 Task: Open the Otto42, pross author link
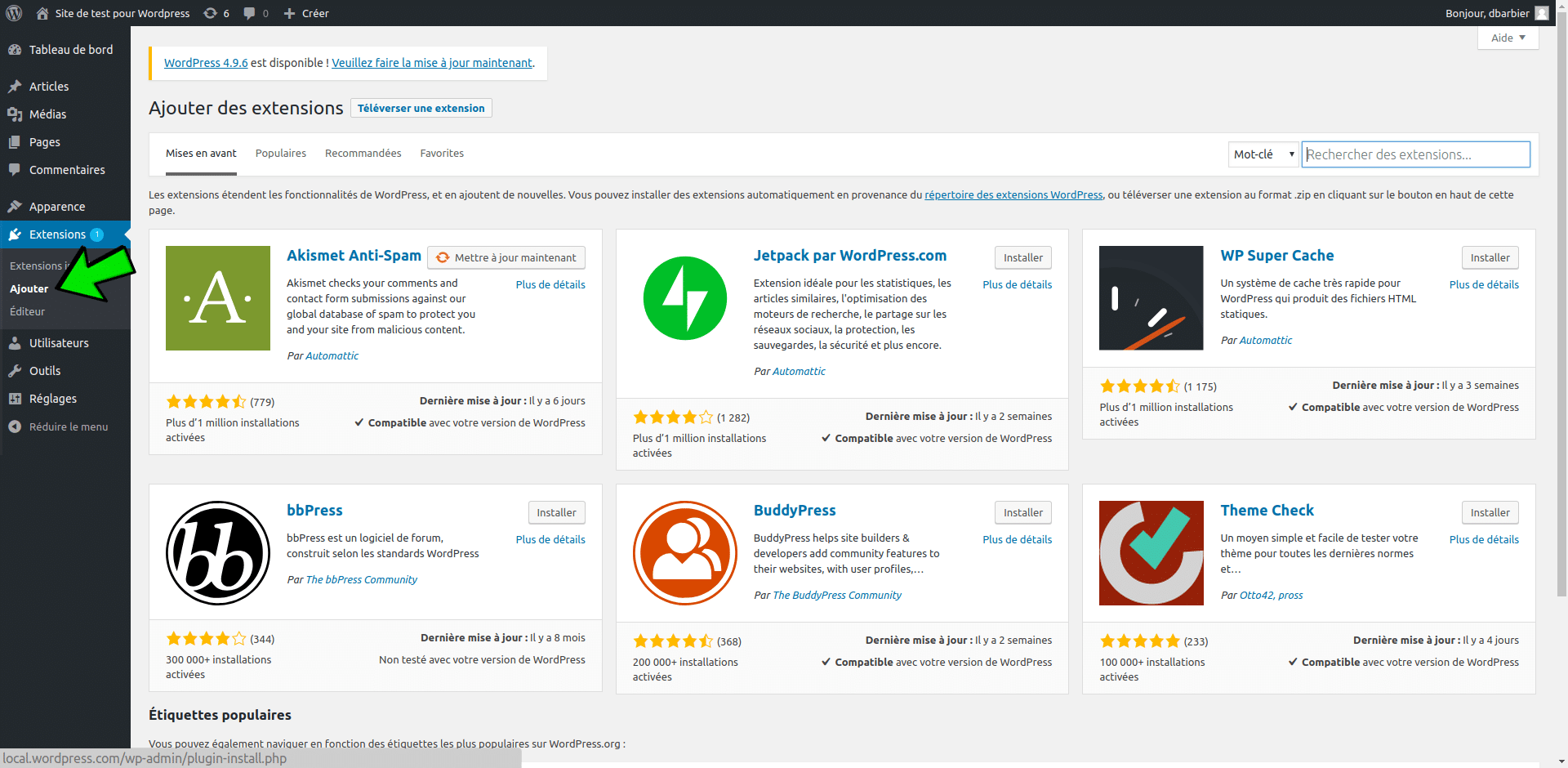click(x=1271, y=595)
